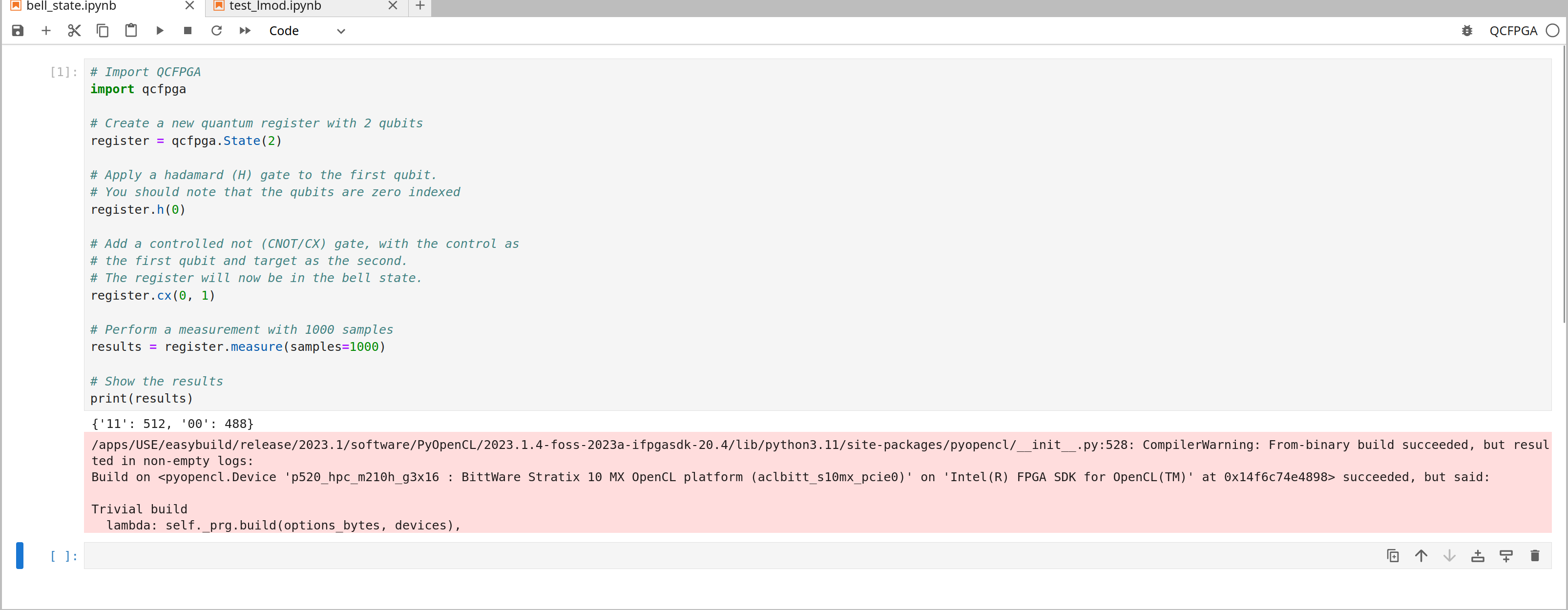Close the test_lmod.ipynb tab
The width and height of the screenshot is (1568, 610).
click(x=393, y=6)
